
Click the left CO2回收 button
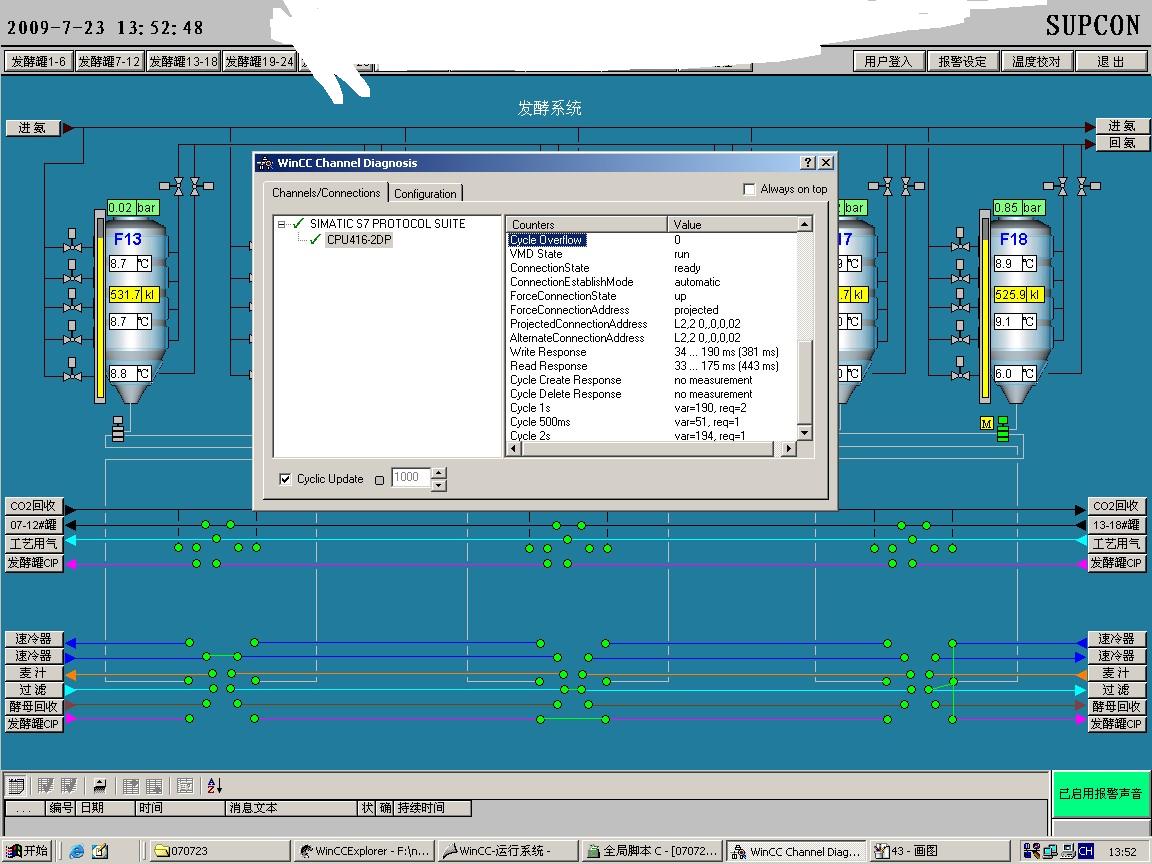pyautogui.click(x=33, y=506)
